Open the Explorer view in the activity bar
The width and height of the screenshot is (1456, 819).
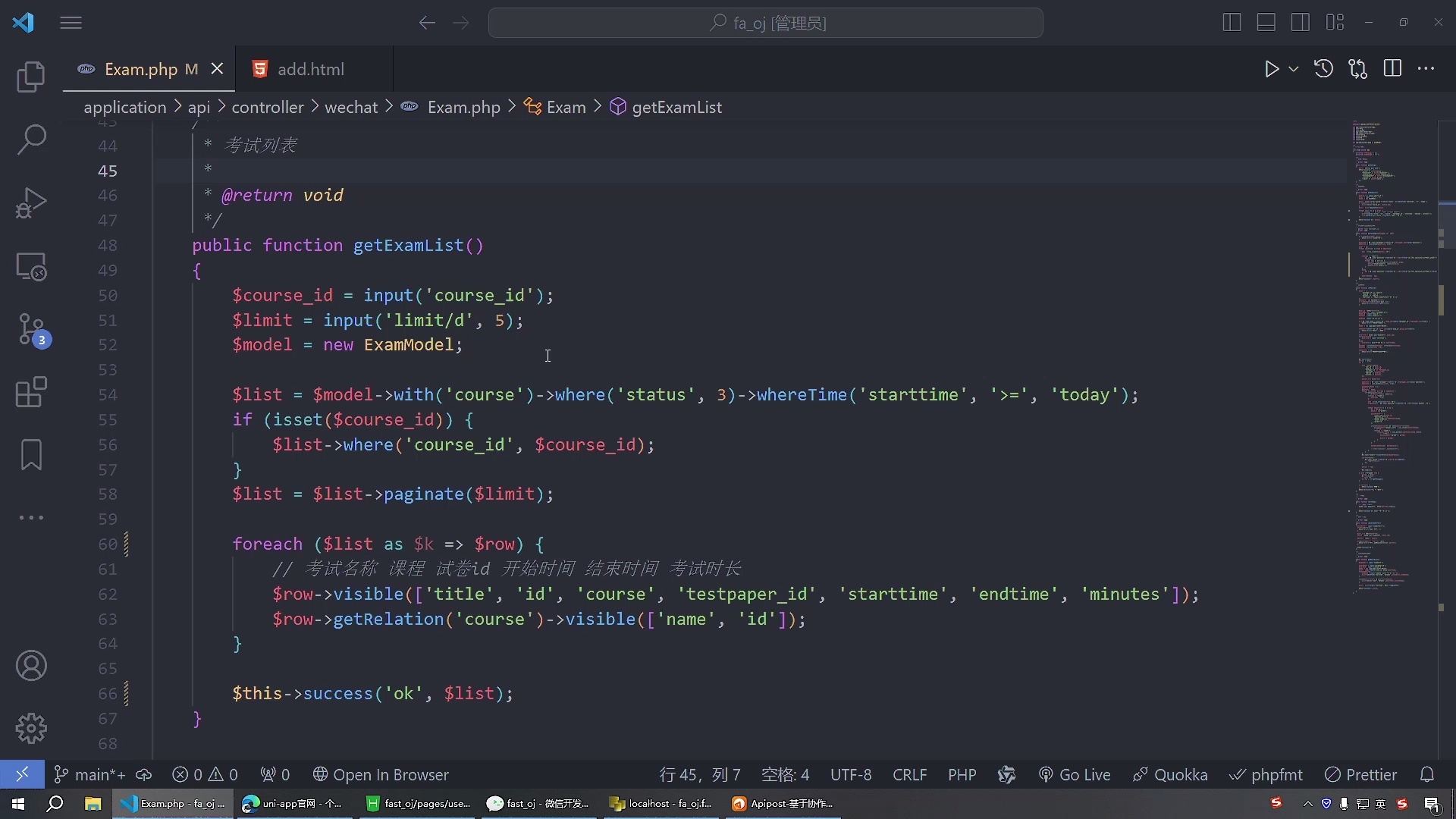click(31, 77)
